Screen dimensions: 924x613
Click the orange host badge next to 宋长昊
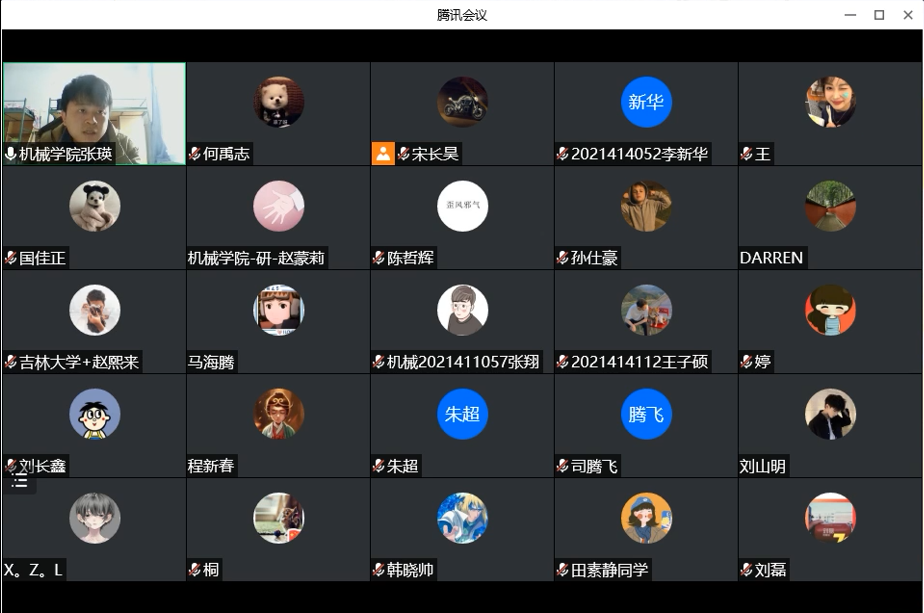383,154
